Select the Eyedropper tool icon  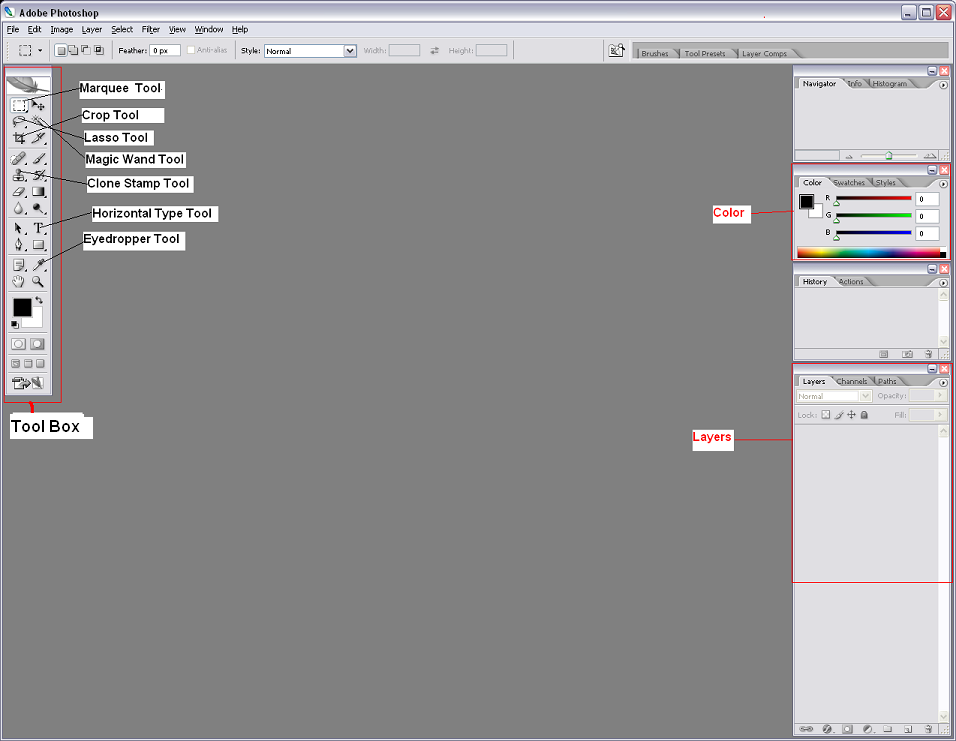pos(38,265)
